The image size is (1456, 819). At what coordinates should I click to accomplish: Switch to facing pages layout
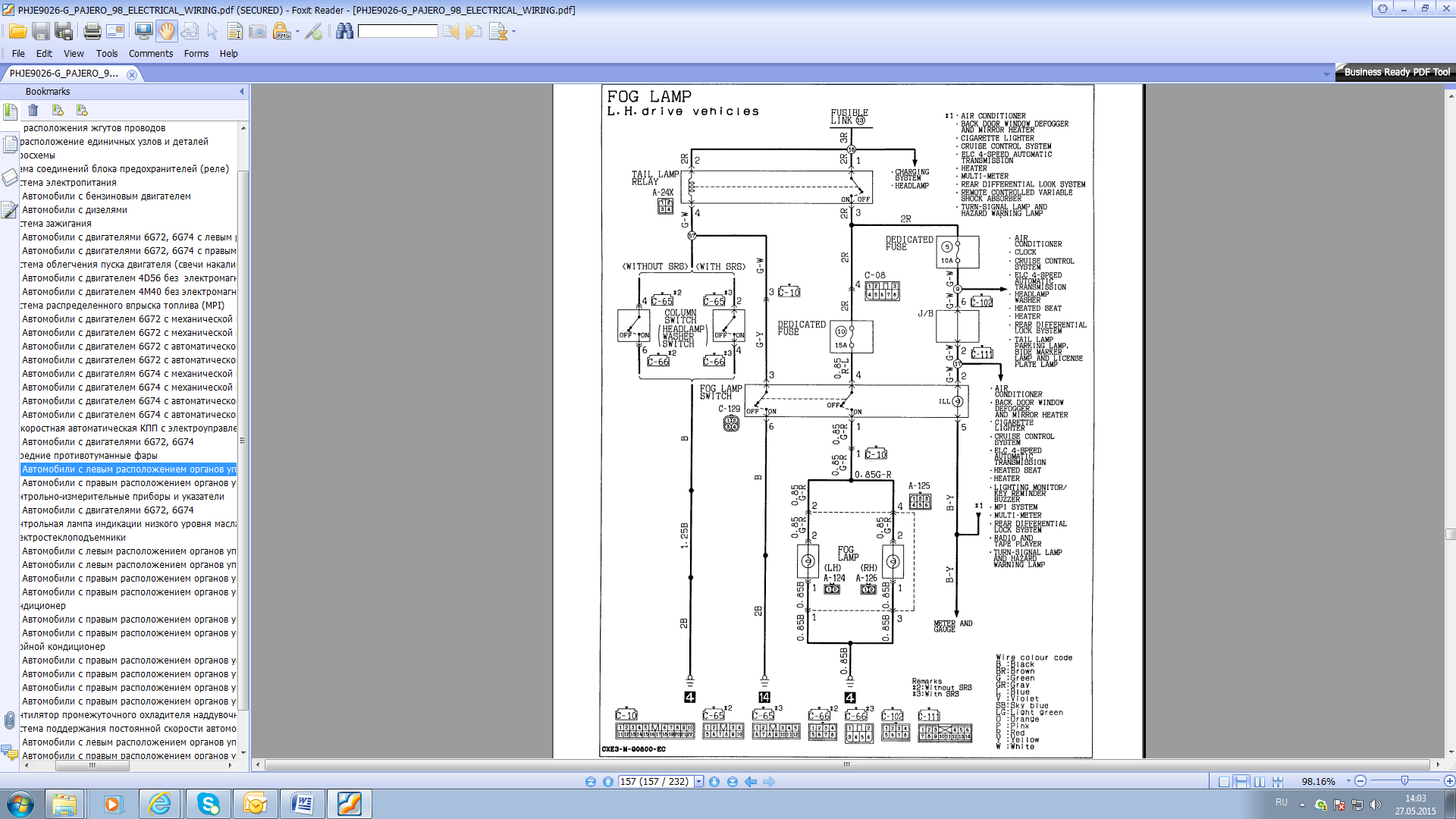point(1260,782)
